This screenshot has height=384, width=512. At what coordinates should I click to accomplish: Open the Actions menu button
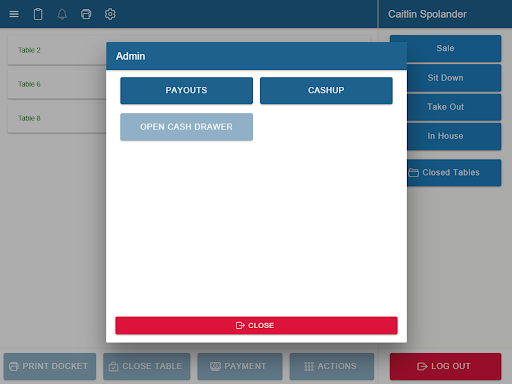(332, 366)
